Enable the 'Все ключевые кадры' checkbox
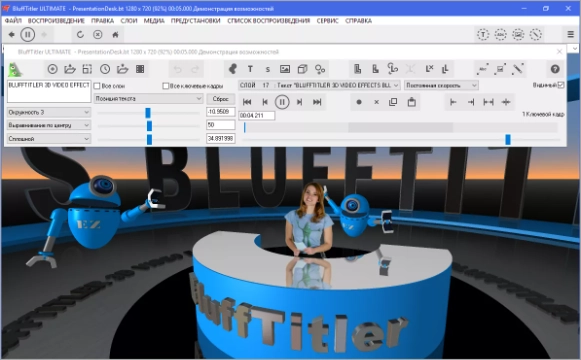 [x=166, y=86]
